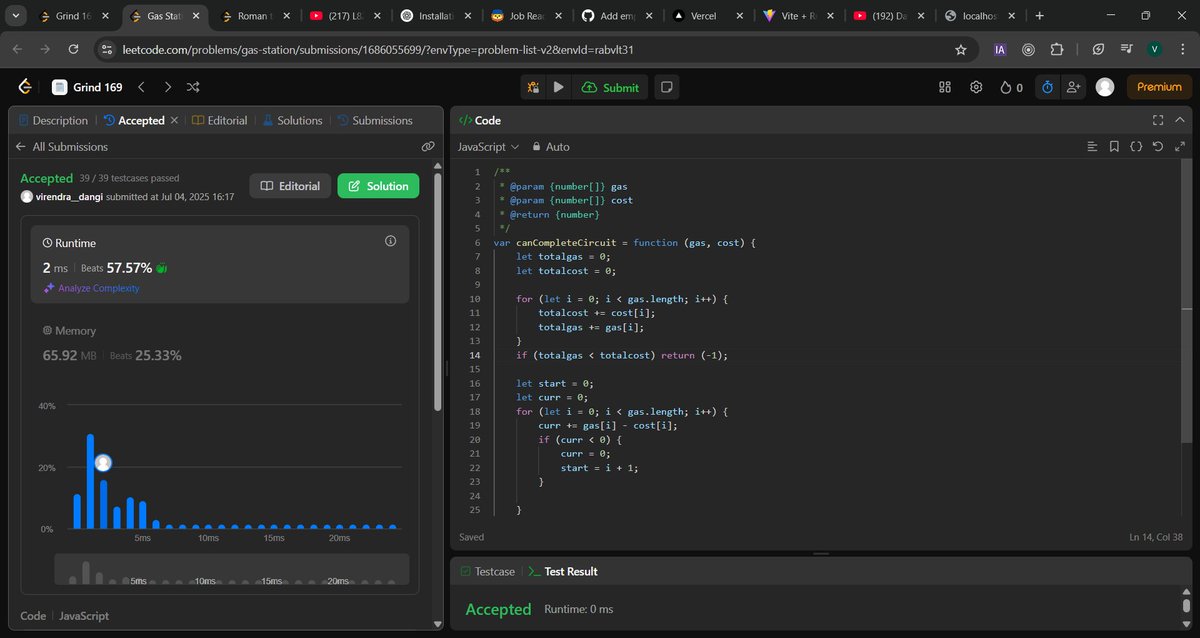Open a new browser tab

click(x=1039, y=16)
